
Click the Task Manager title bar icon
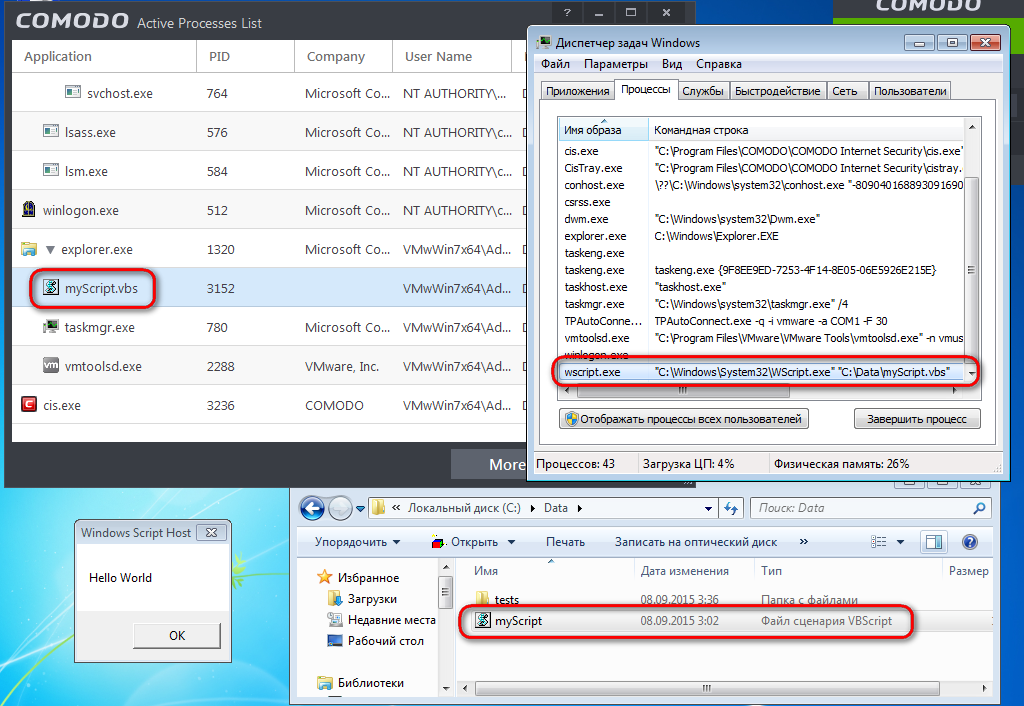[x=544, y=42]
